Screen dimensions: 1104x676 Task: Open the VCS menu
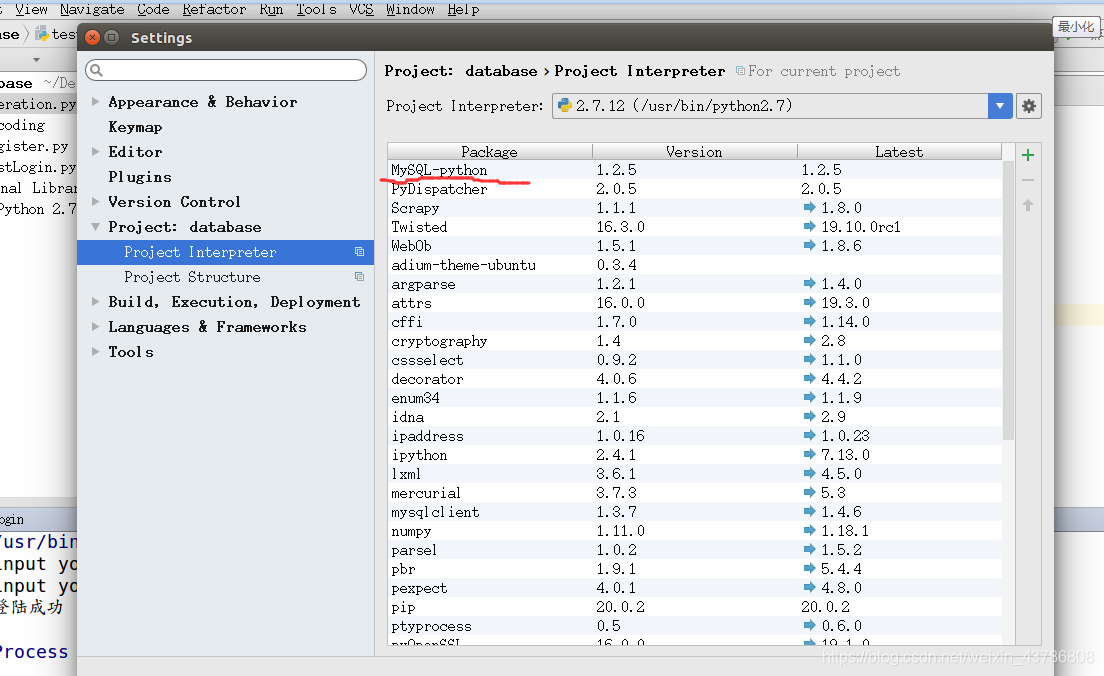362,9
